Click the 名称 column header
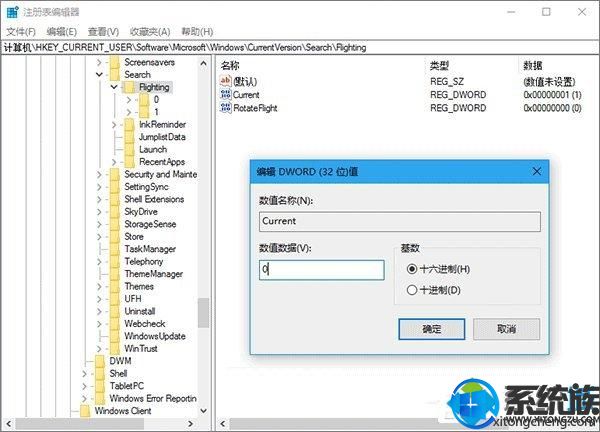Screen dimensions: 600x432 [x=230, y=66]
